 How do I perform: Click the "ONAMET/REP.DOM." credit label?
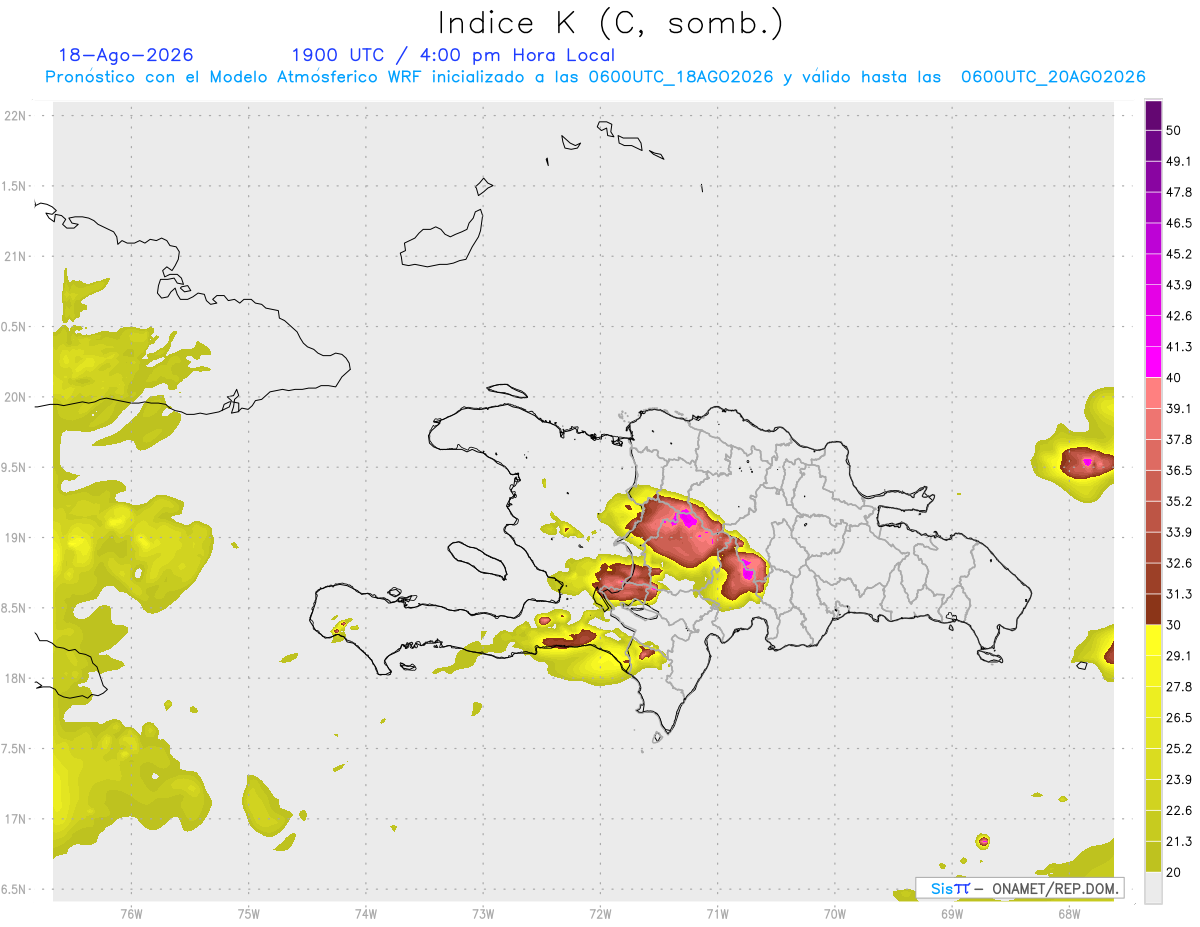point(1054,888)
